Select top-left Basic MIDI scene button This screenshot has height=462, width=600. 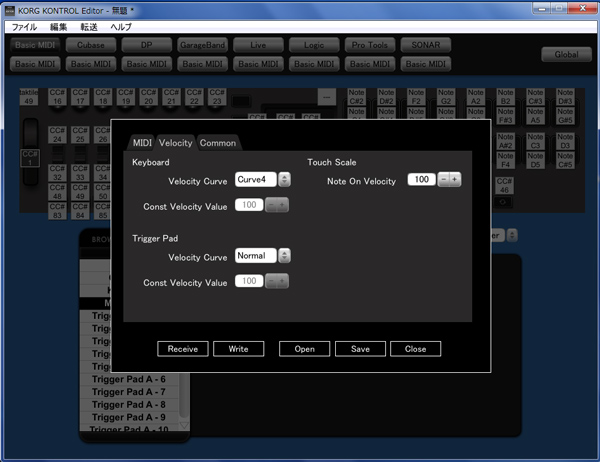point(35,45)
